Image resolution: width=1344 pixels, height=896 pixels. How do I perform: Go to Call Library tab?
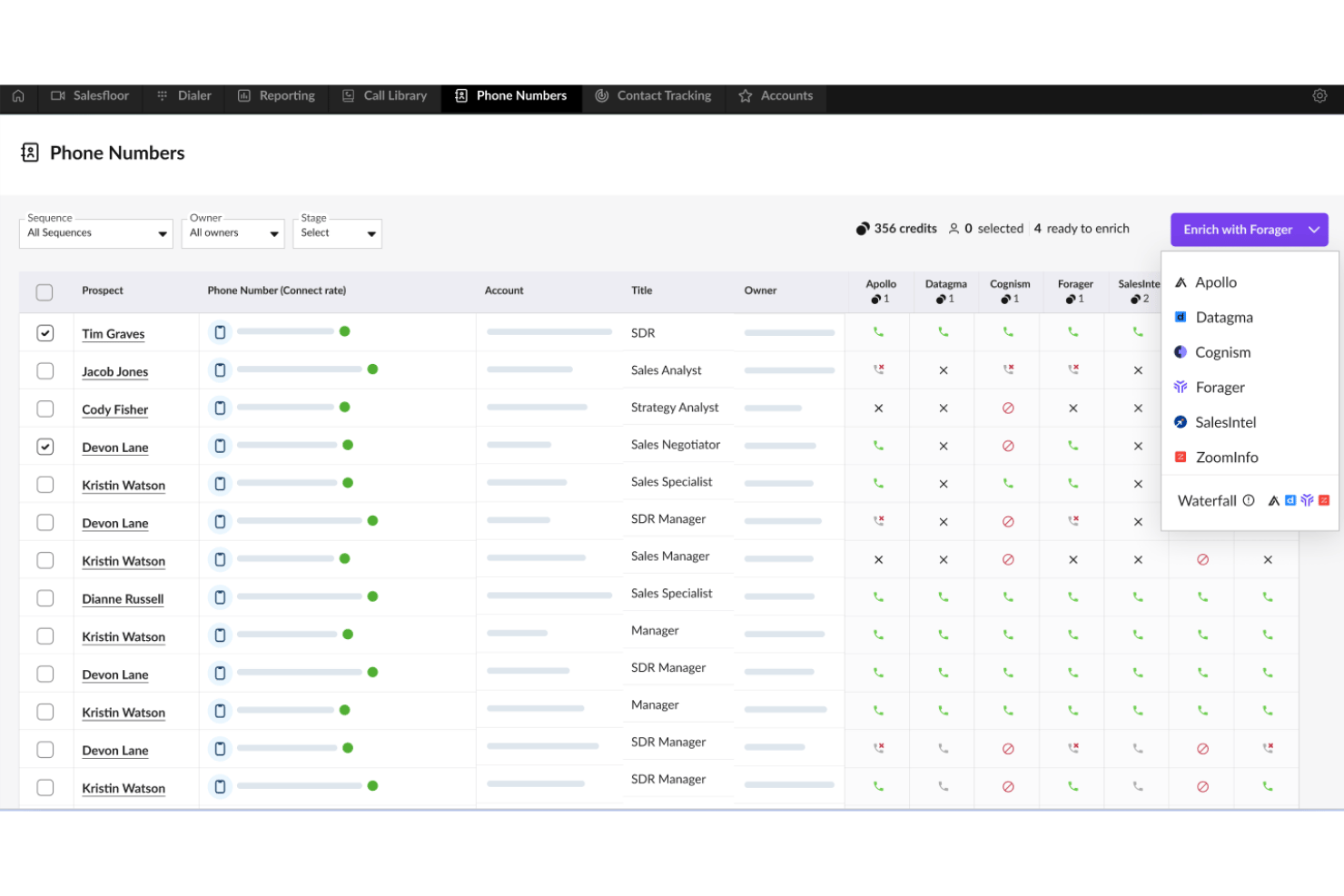click(x=385, y=95)
